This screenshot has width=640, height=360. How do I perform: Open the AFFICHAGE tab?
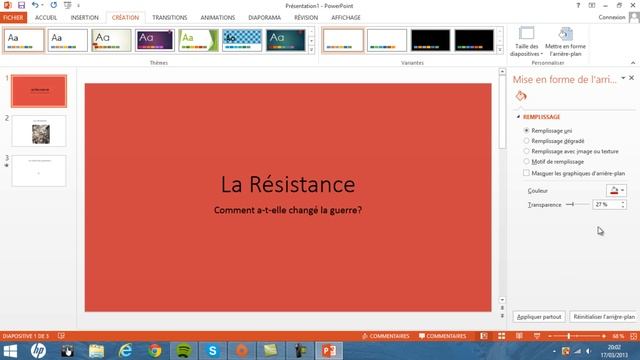pyautogui.click(x=346, y=18)
